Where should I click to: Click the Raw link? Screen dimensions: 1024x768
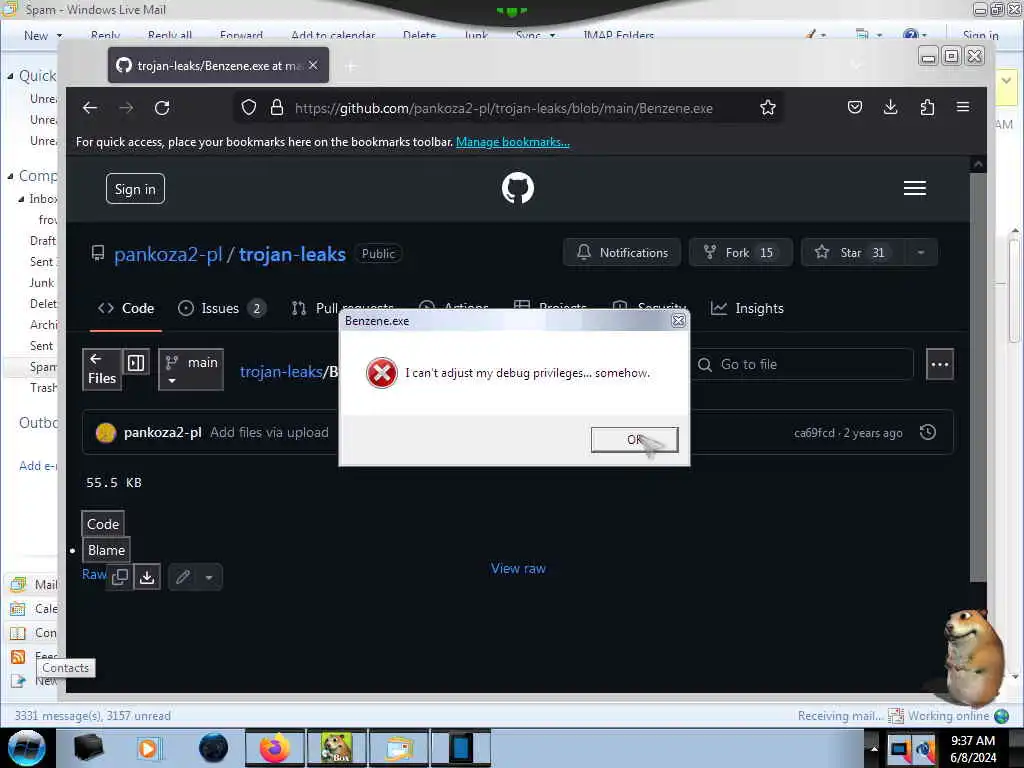pos(94,574)
